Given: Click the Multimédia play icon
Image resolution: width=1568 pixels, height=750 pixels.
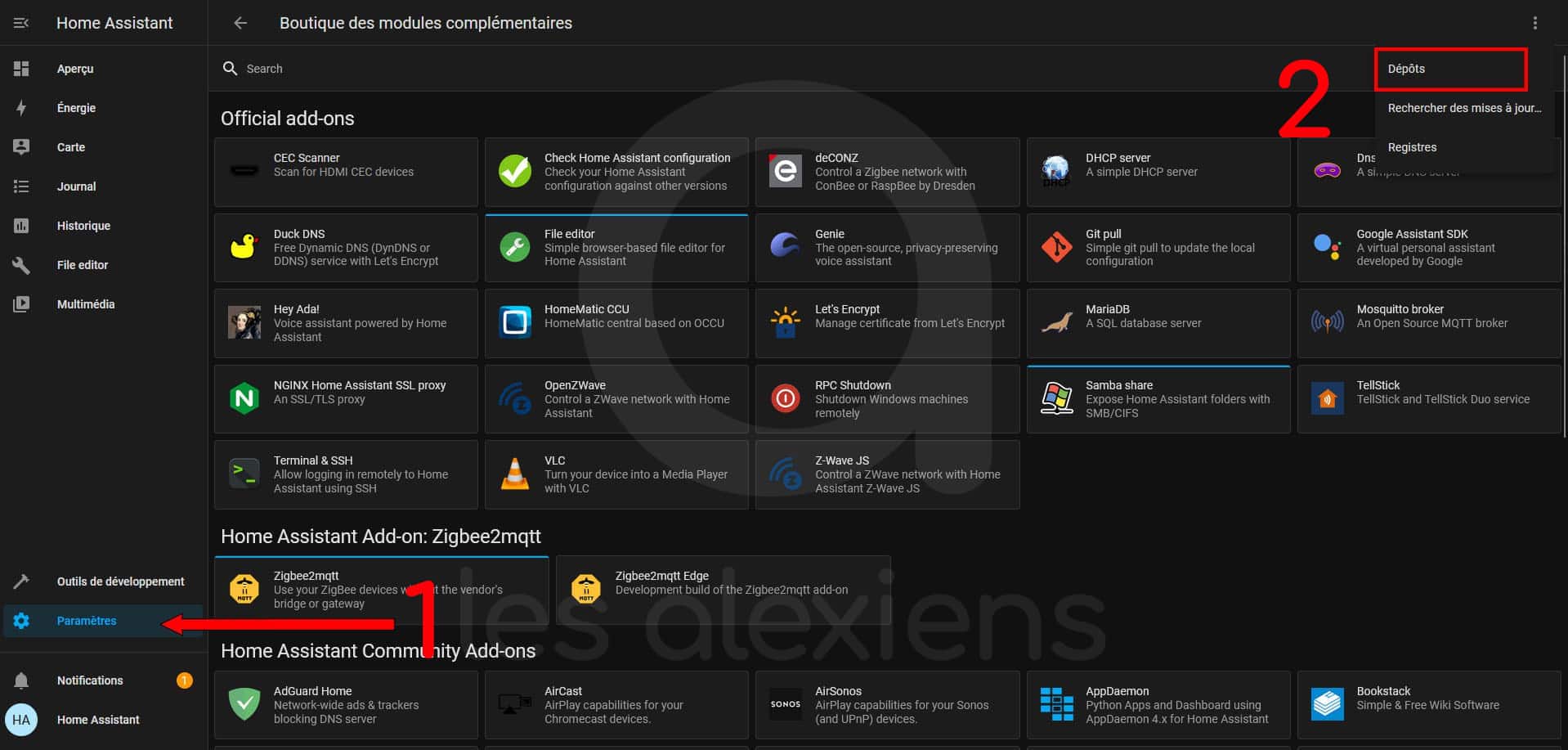Looking at the screenshot, I should tap(21, 304).
